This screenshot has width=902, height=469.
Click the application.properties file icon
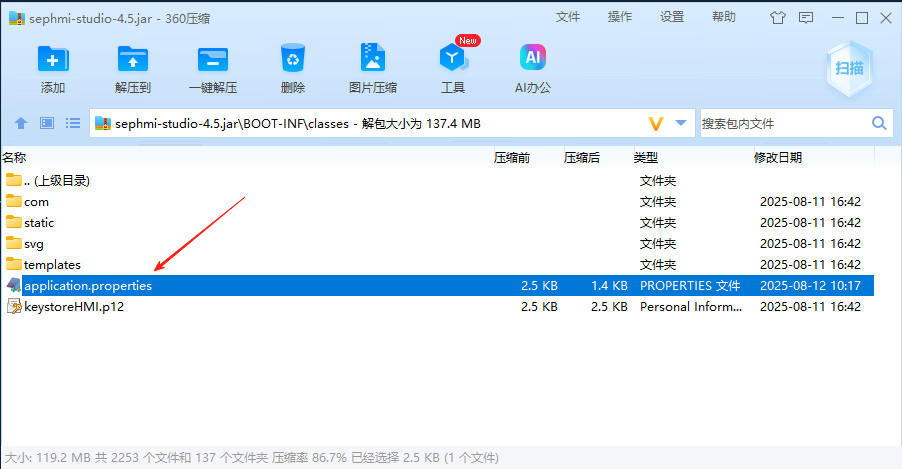(x=14, y=285)
